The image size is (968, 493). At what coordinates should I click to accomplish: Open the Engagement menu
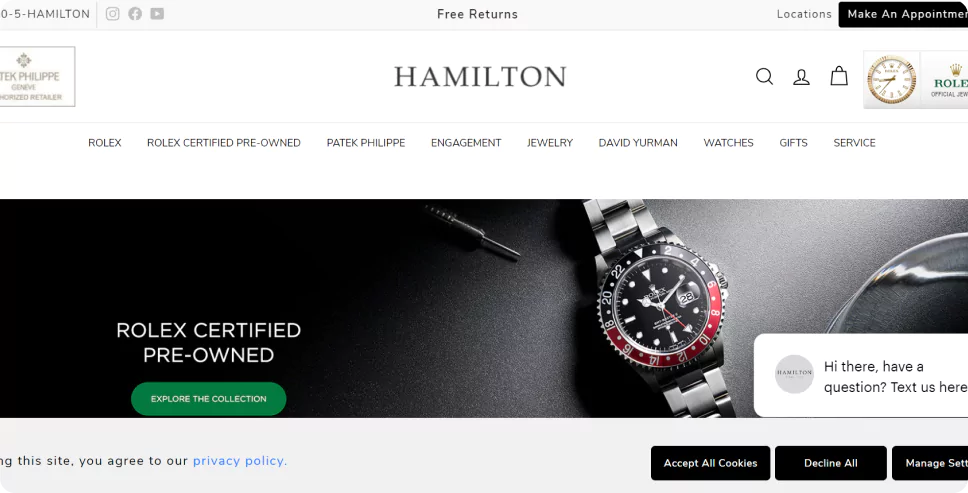(x=466, y=143)
